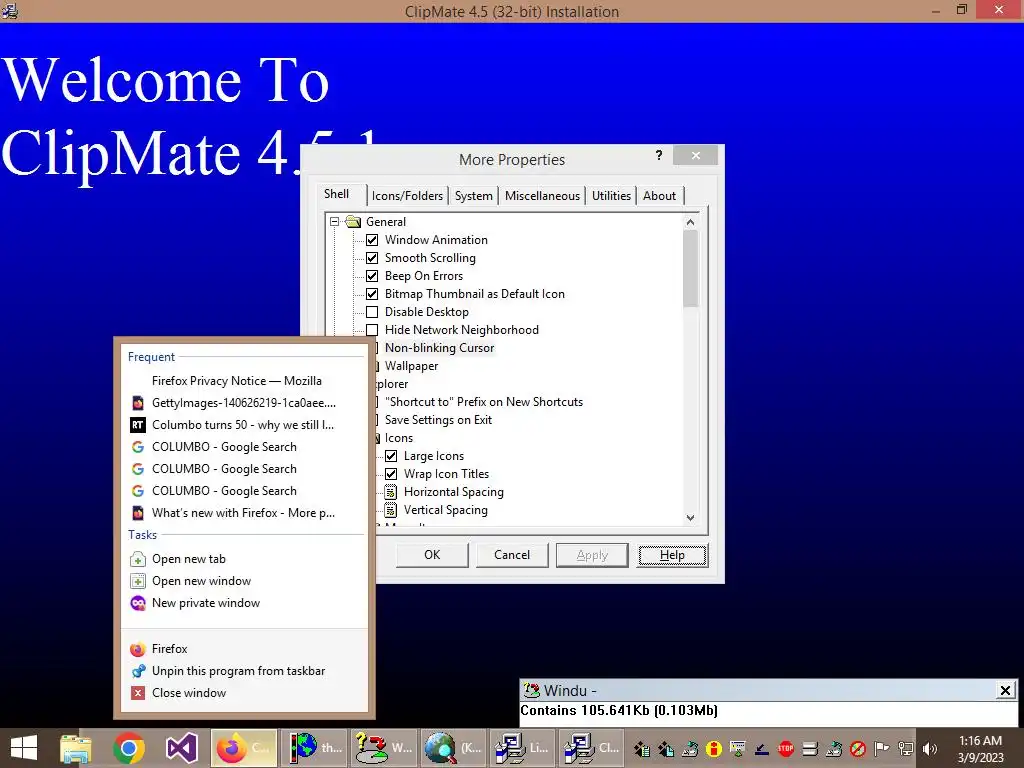Open Columbo turns 50 jump list entry
Viewport: 1024px width, 768px height.
click(245, 425)
